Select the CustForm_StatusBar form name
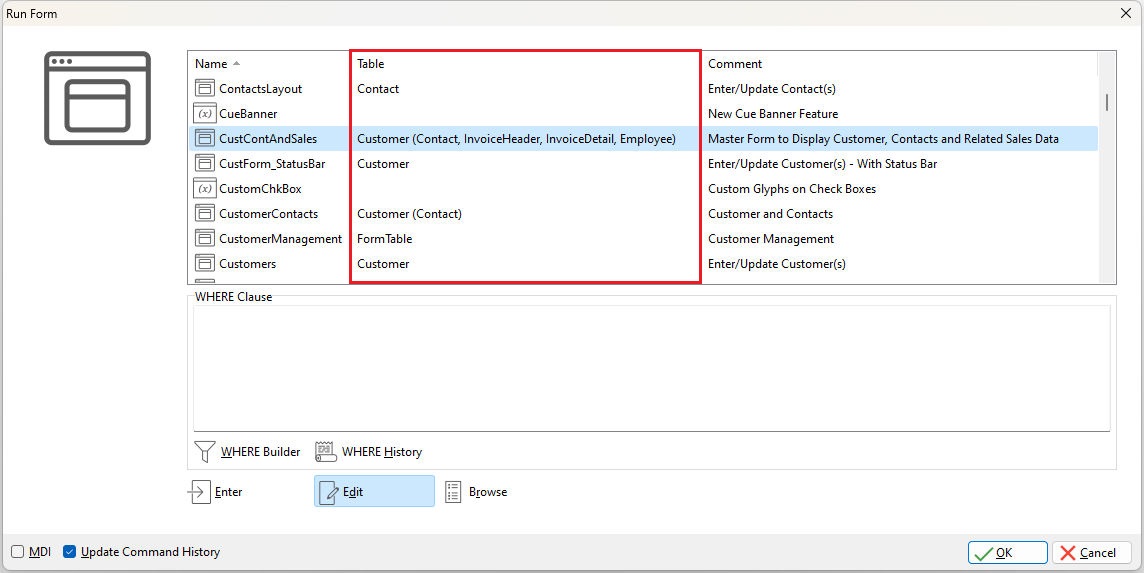Screen dimensions: 1144x573 [x=272, y=164]
